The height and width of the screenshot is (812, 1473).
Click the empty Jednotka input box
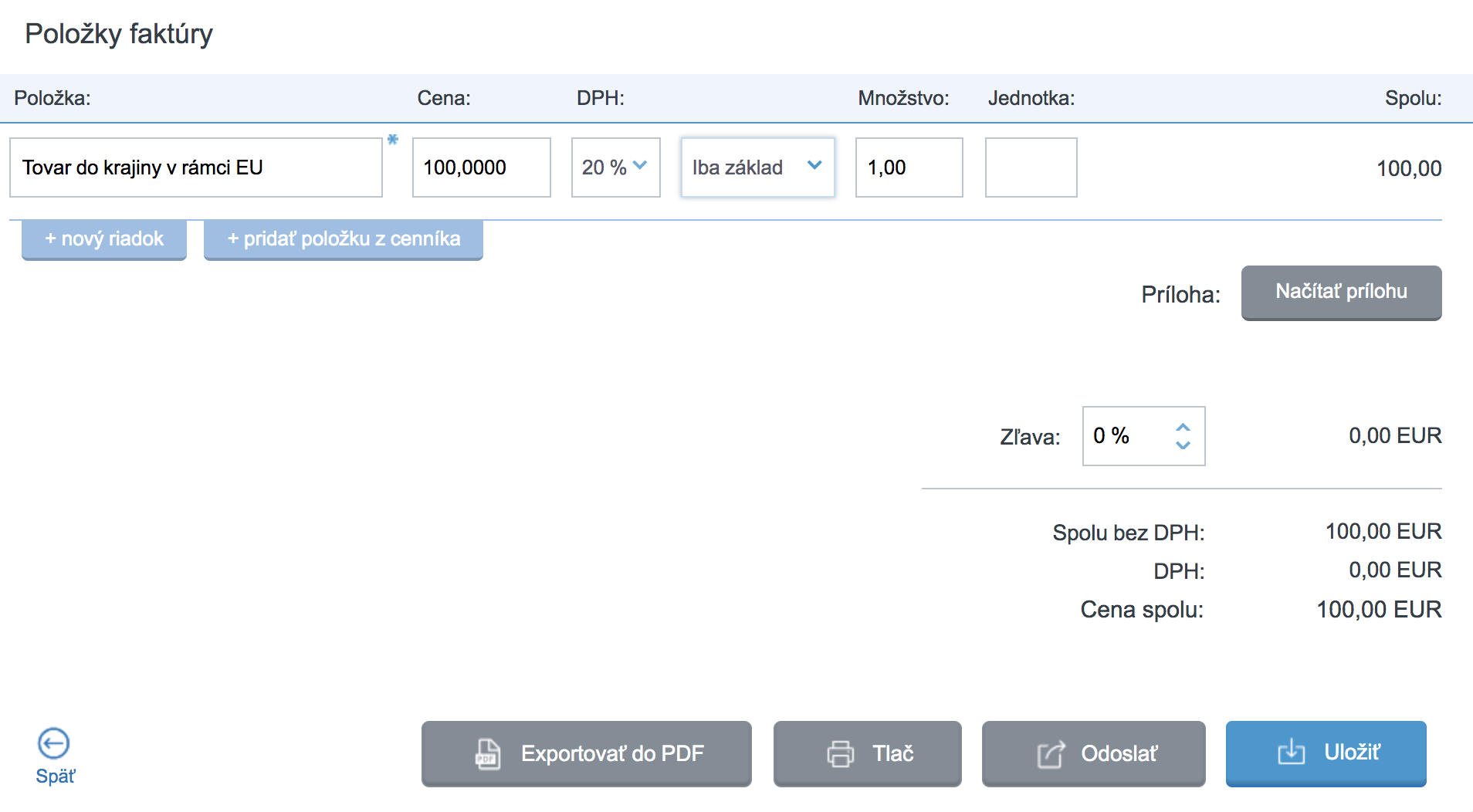click(x=1031, y=167)
